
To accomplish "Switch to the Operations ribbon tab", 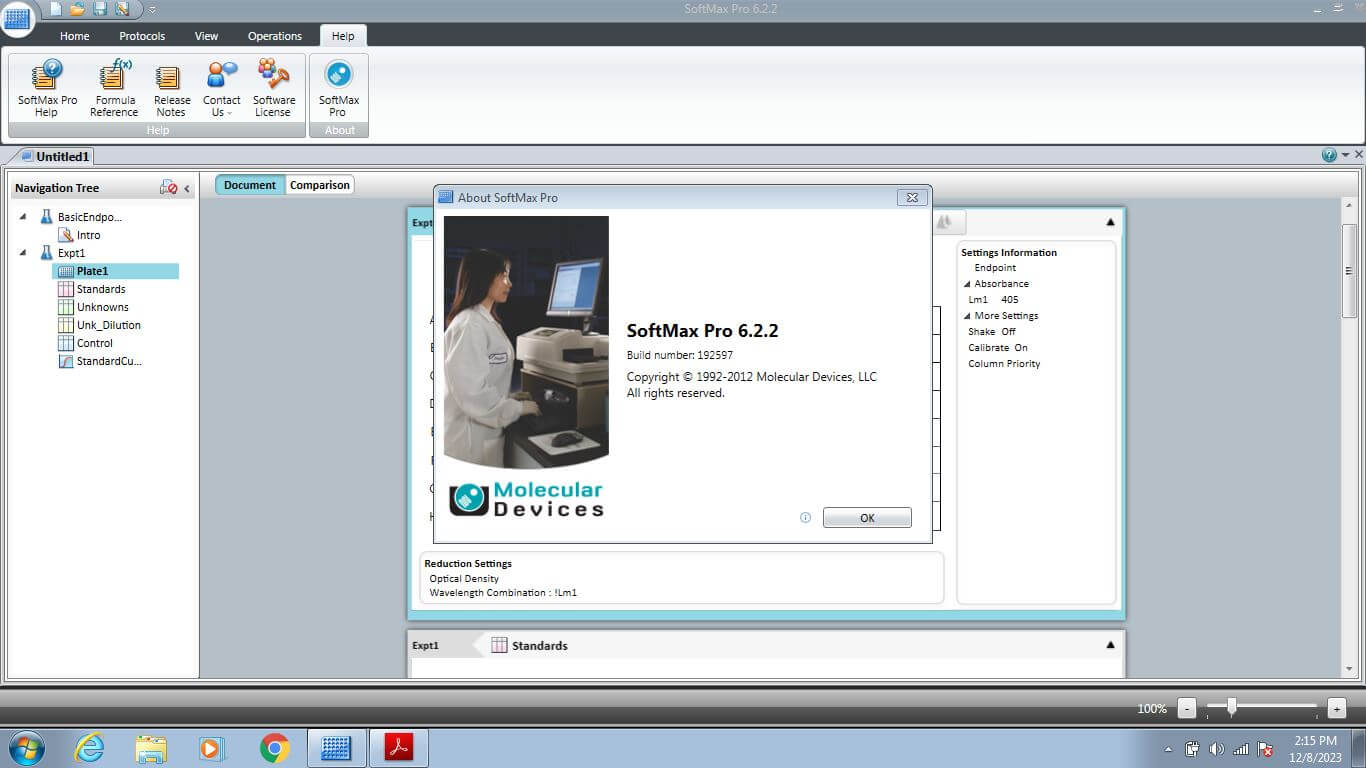I will (x=274, y=36).
